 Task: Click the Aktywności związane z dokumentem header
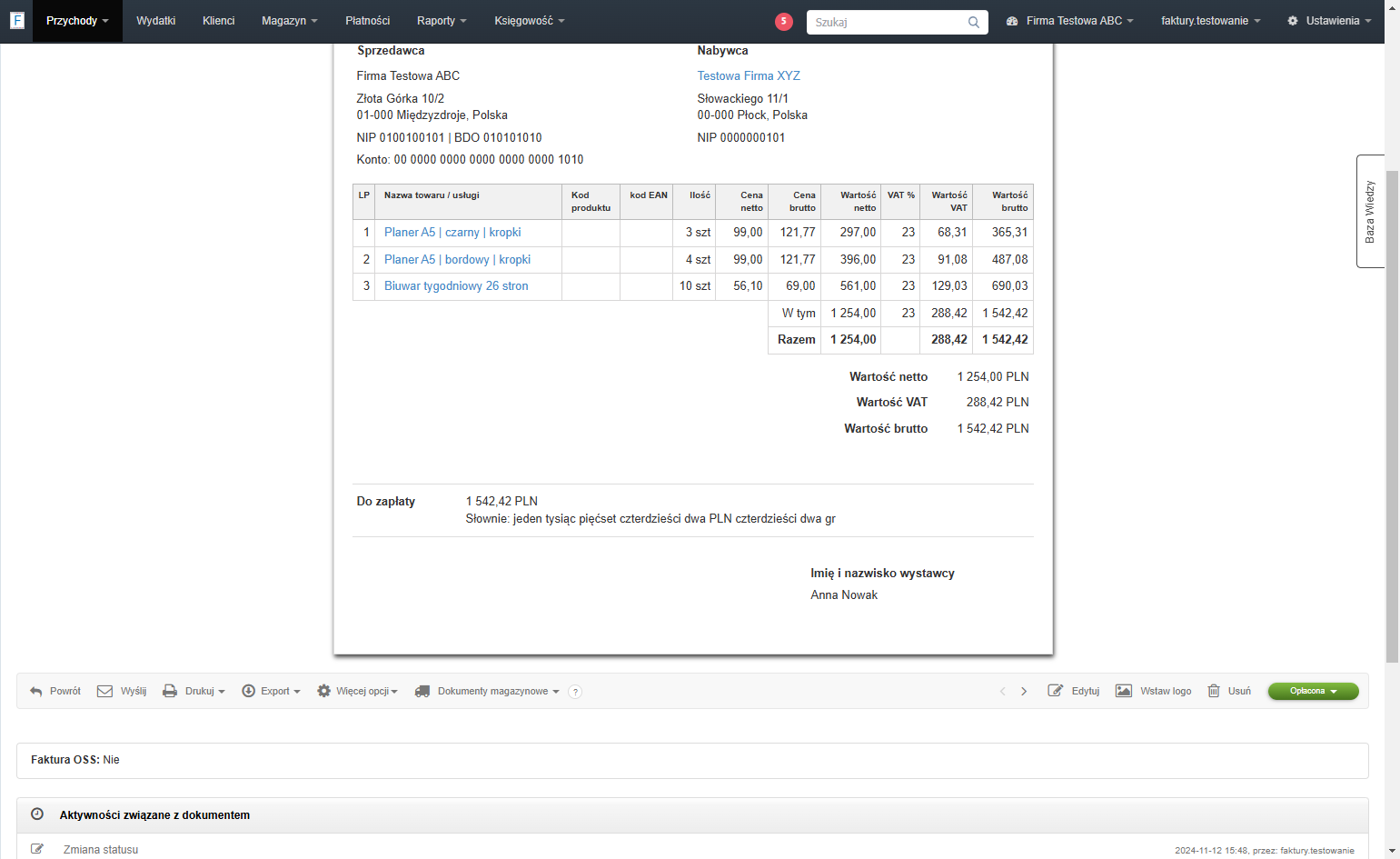[x=692, y=815]
